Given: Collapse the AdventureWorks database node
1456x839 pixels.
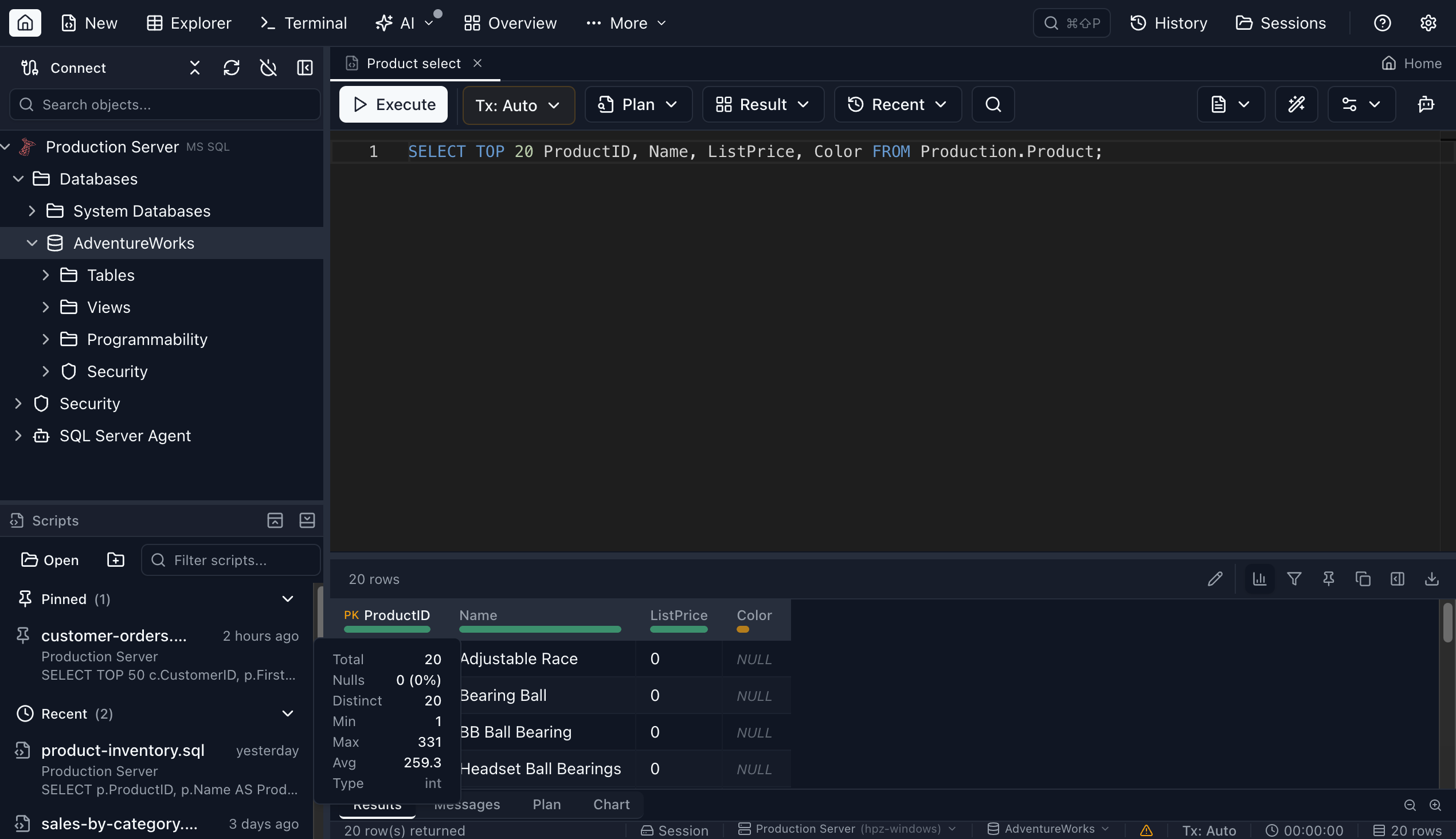Looking at the screenshot, I should [x=32, y=243].
